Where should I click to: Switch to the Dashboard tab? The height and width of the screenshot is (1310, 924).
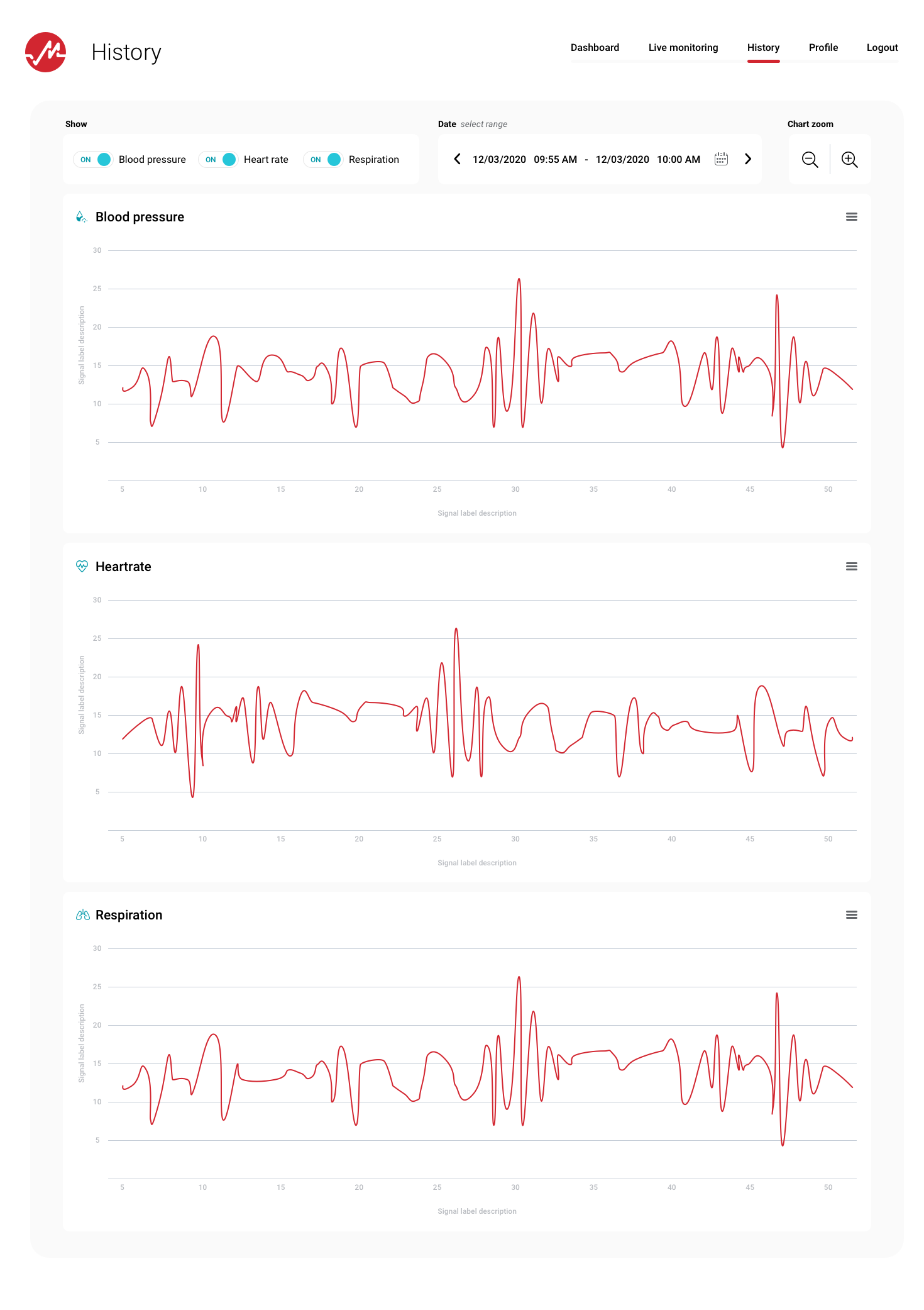[595, 48]
